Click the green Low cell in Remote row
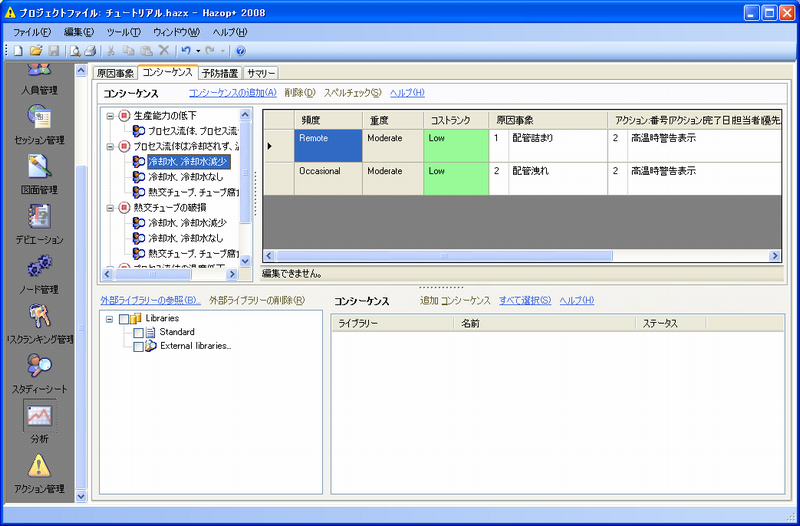The image size is (800, 526). tap(456, 146)
